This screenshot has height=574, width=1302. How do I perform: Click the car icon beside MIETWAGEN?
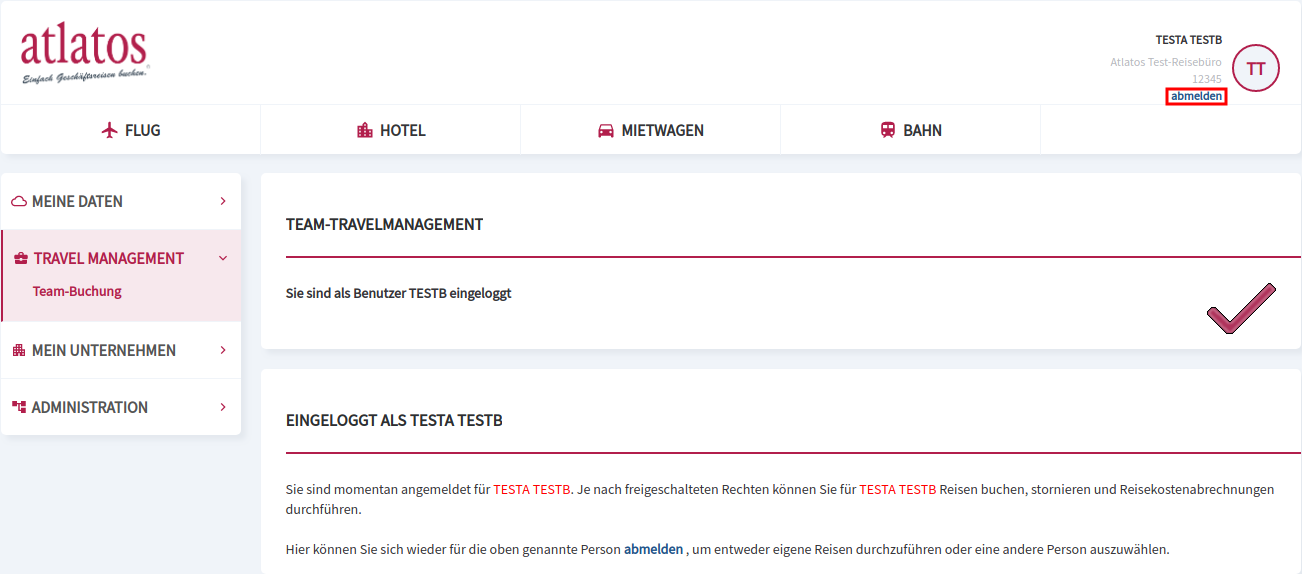606,130
